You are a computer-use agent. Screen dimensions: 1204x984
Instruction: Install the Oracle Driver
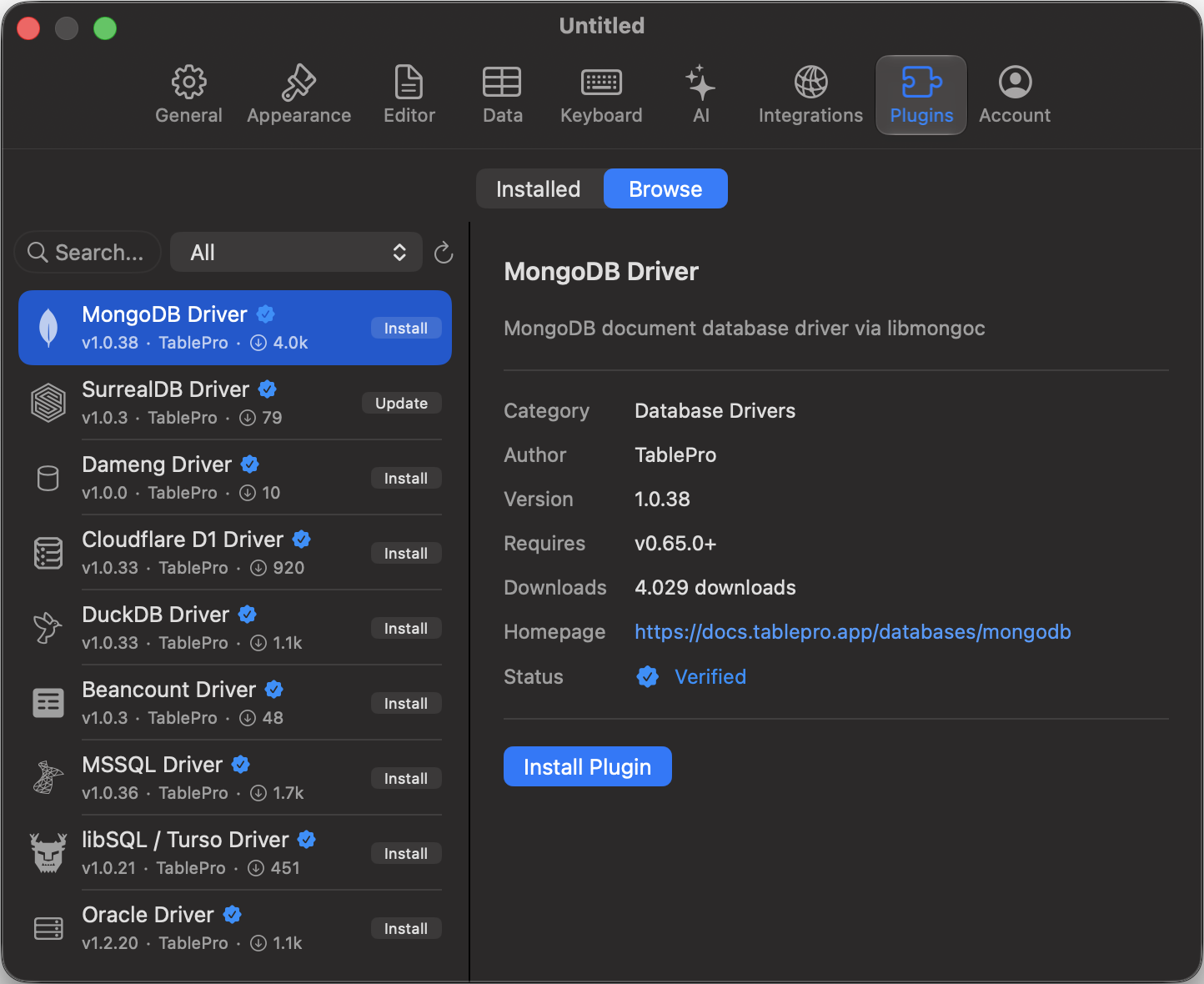coord(406,929)
